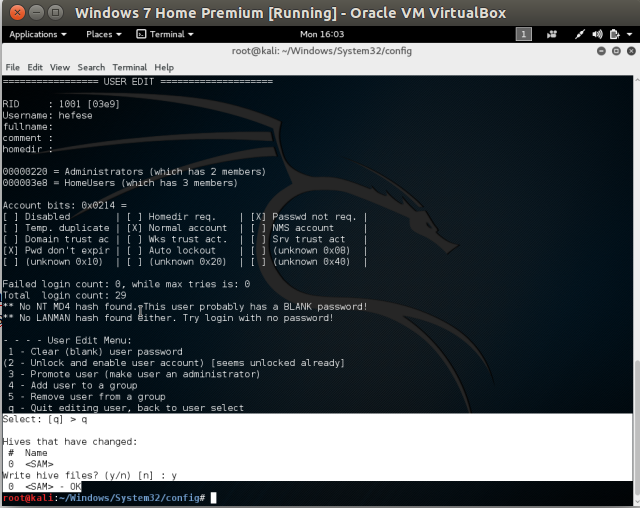The height and width of the screenshot is (508, 640).
Task: Minimize the VirtualBox window
Action: point(36,13)
